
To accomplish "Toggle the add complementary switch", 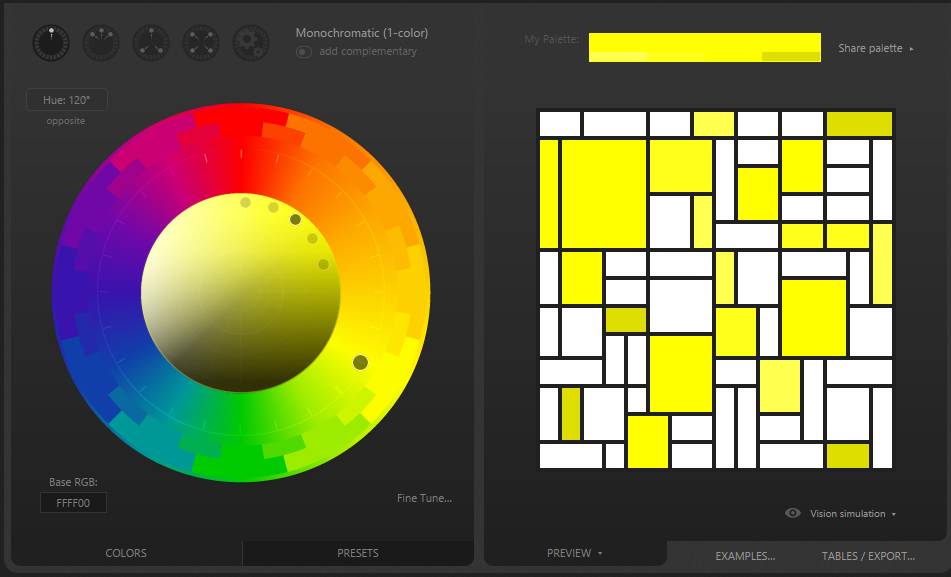I will (304, 52).
